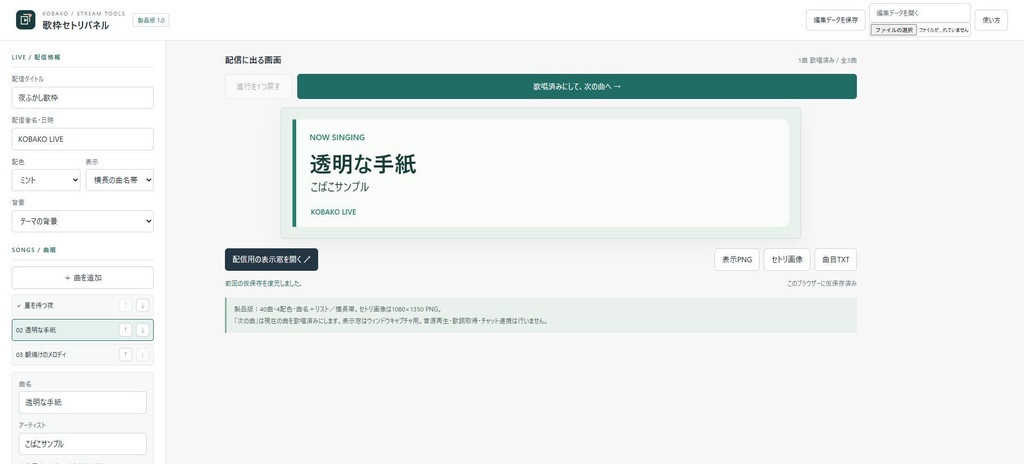Click the 曲目TXT export button
This screenshot has width=1024, height=464.
835,259
